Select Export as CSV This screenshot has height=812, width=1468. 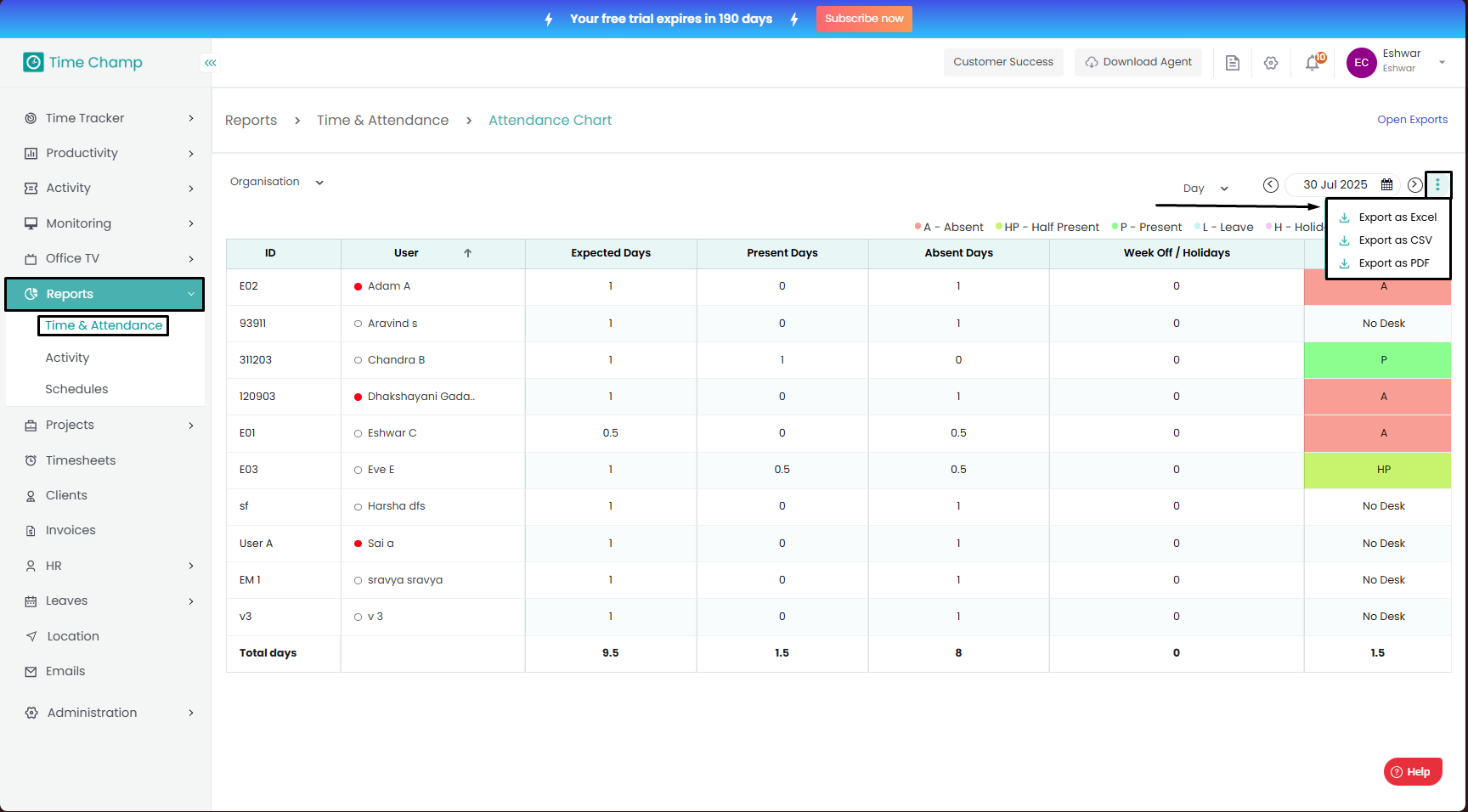[x=1394, y=240]
